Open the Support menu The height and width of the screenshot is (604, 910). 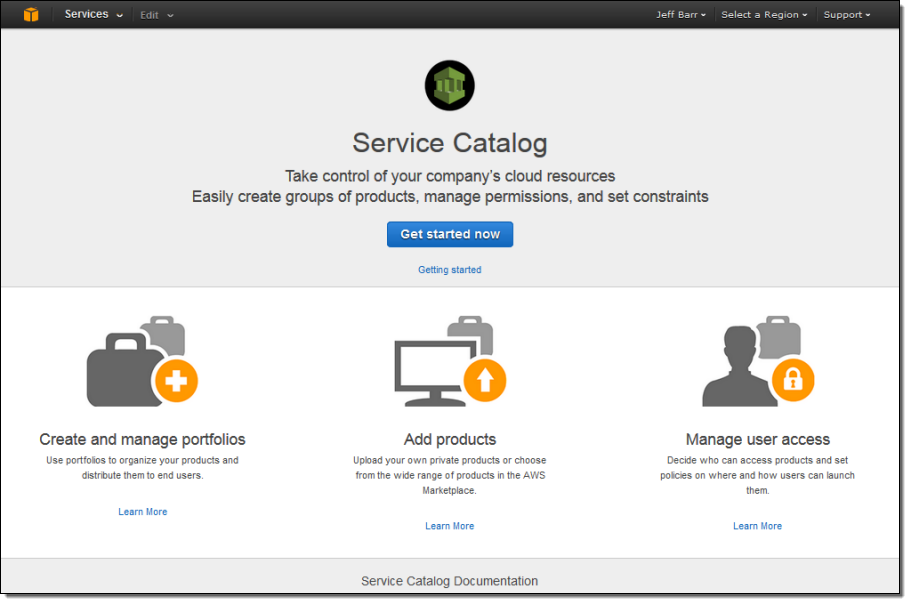click(x=846, y=15)
